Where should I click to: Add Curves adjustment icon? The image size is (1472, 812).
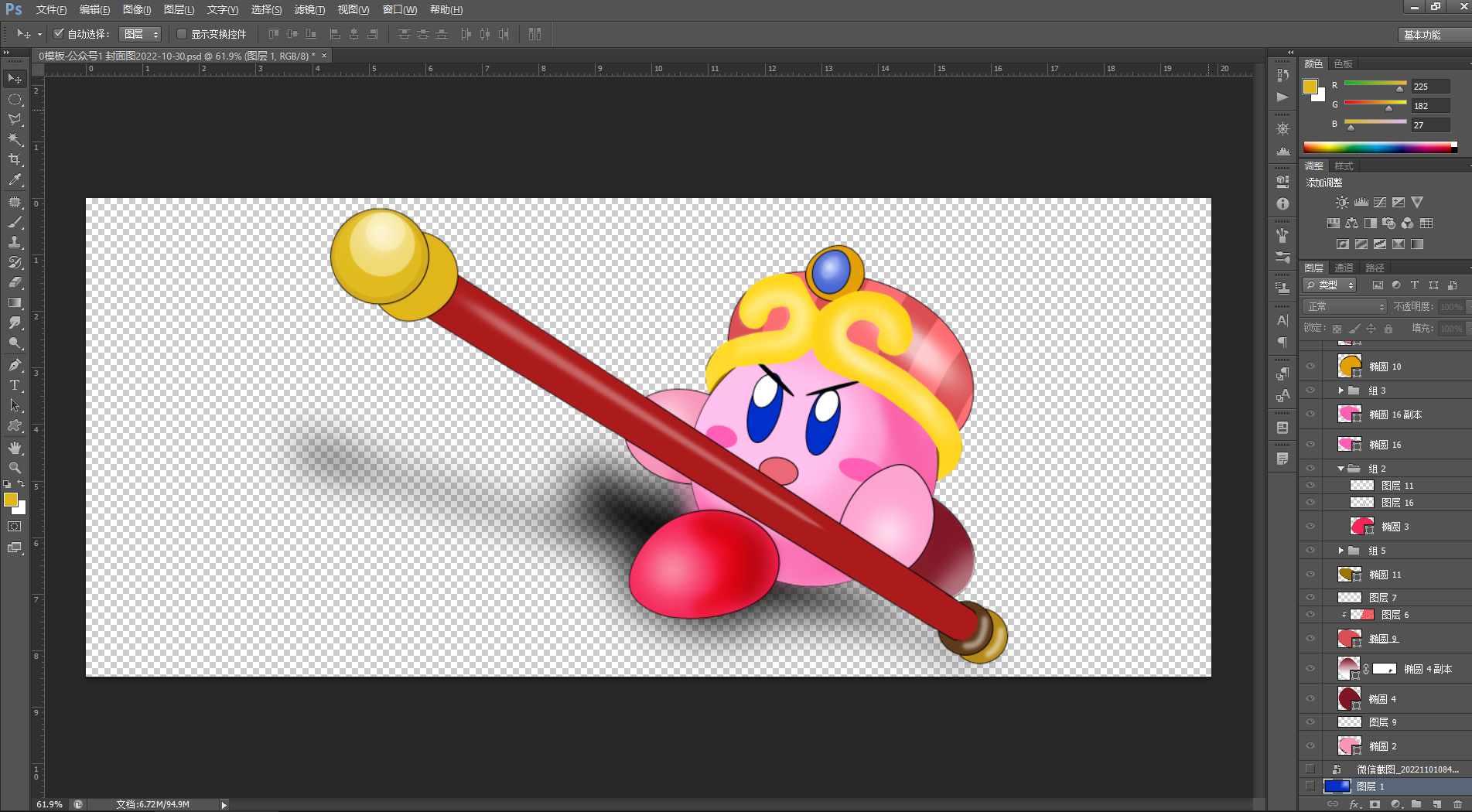point(1380,203)
